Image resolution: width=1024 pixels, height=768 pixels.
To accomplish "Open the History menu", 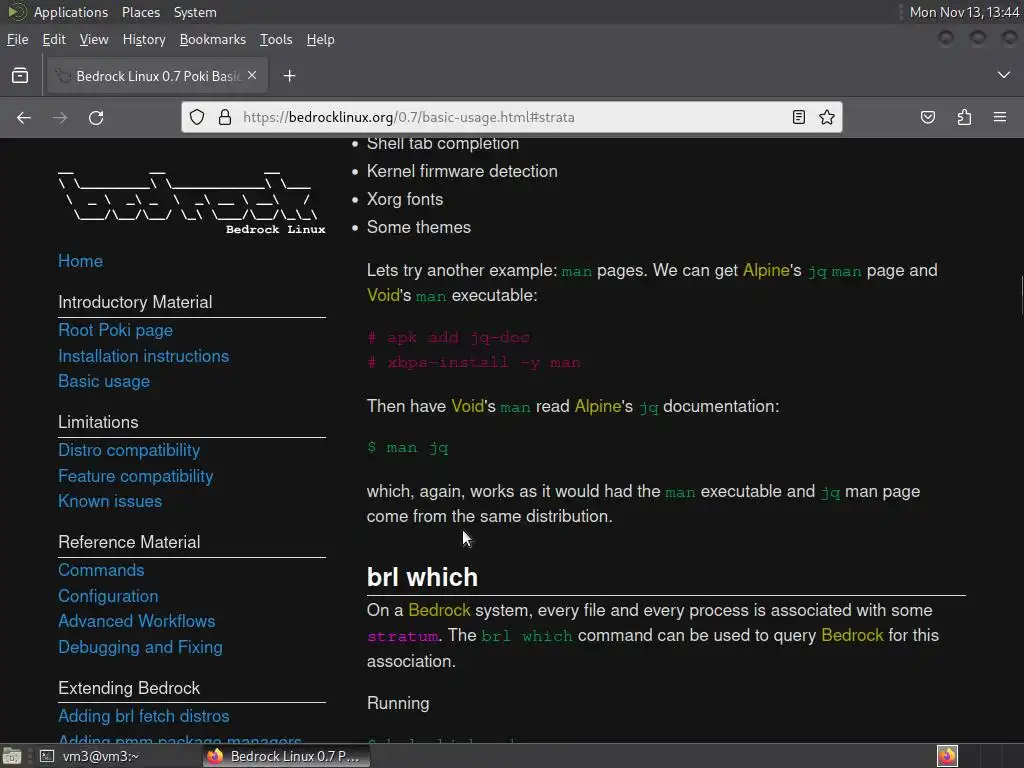I will 144,39.
